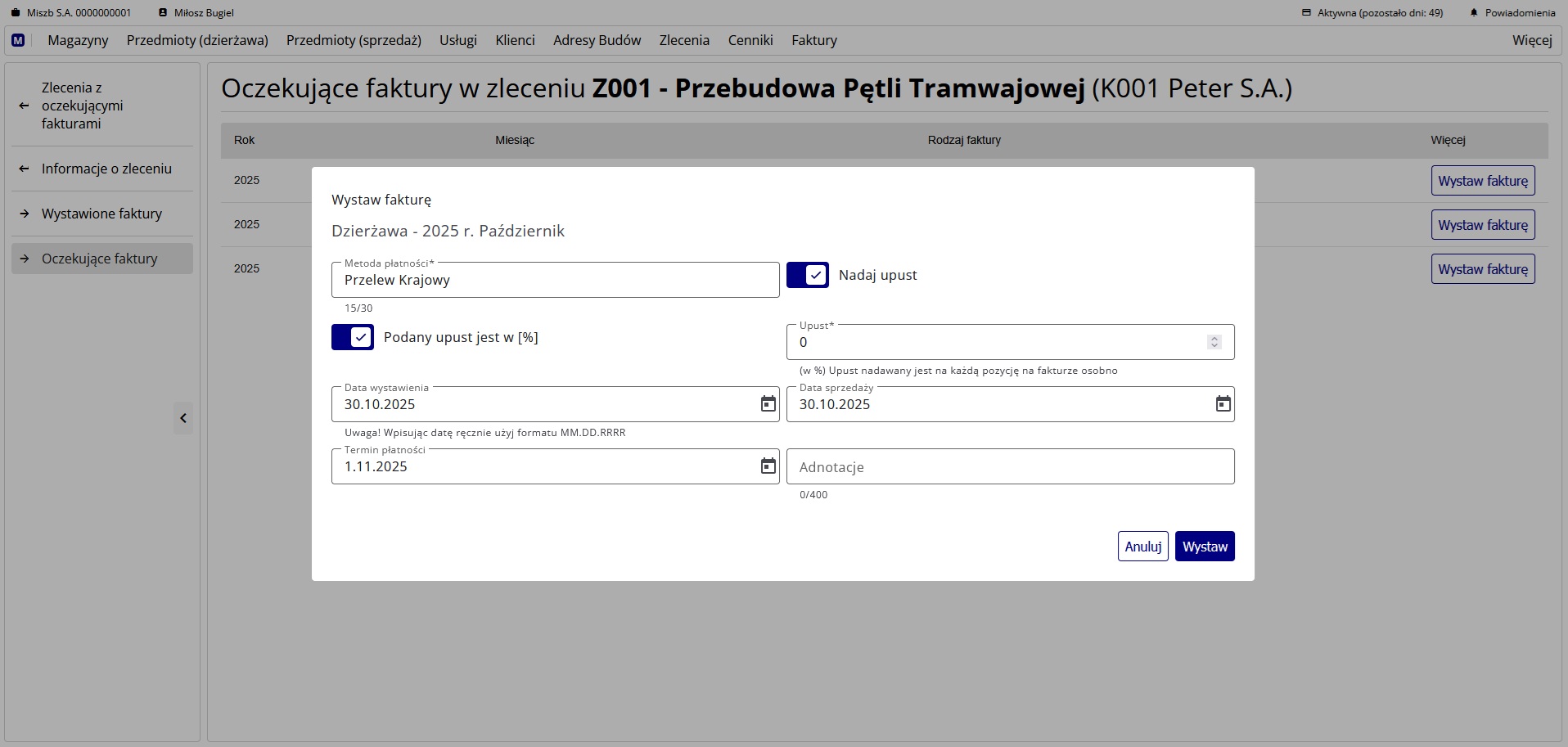Go to Wystawione faktury in sidebar

(x=101, y=214)
